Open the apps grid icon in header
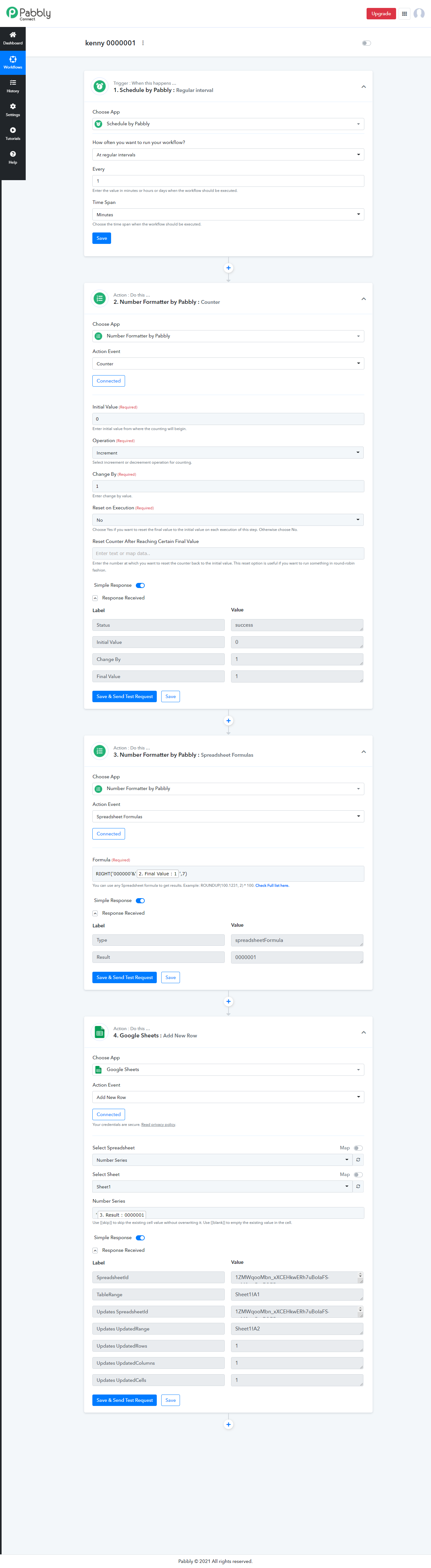The image size is (431, 1568). pos(404,13)
